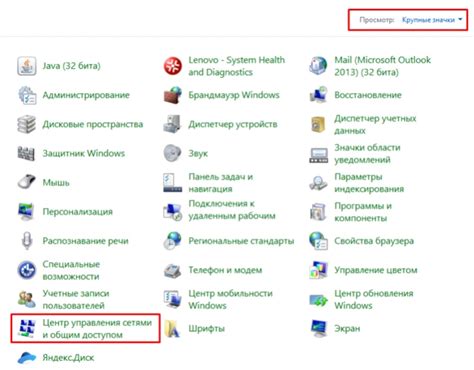Click the Защитник Windows wall icon
Image resolution: width=474 pixels, height=370 pixels.
(27, 153)
